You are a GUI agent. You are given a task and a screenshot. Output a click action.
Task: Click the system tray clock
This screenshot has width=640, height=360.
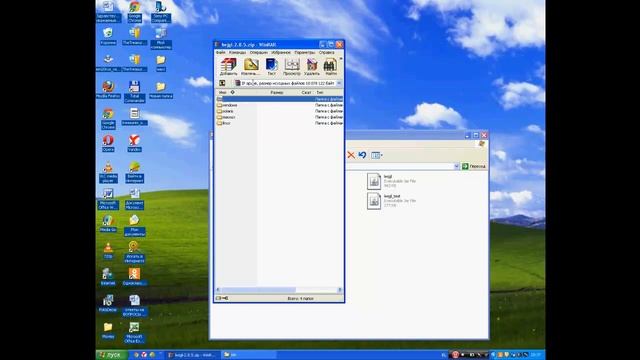click(x=536, y=355)
